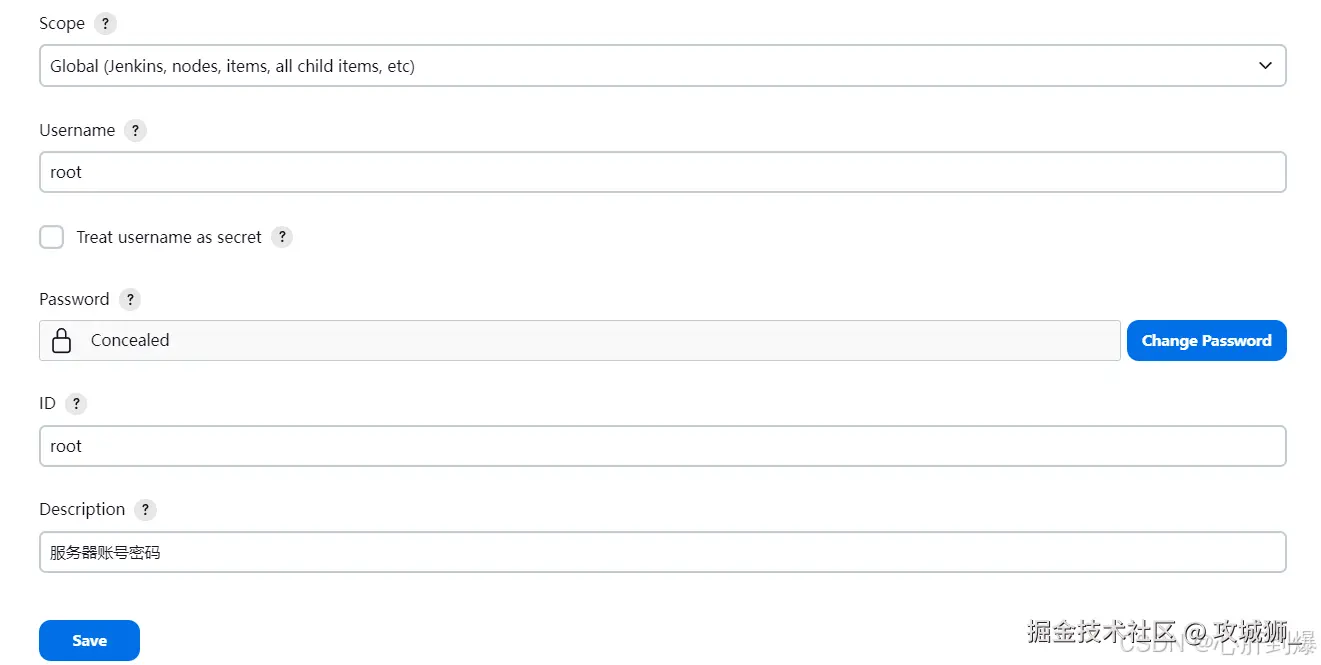1321x665 pixels.
Task: Click the Concealed password field
Action: 600,341
